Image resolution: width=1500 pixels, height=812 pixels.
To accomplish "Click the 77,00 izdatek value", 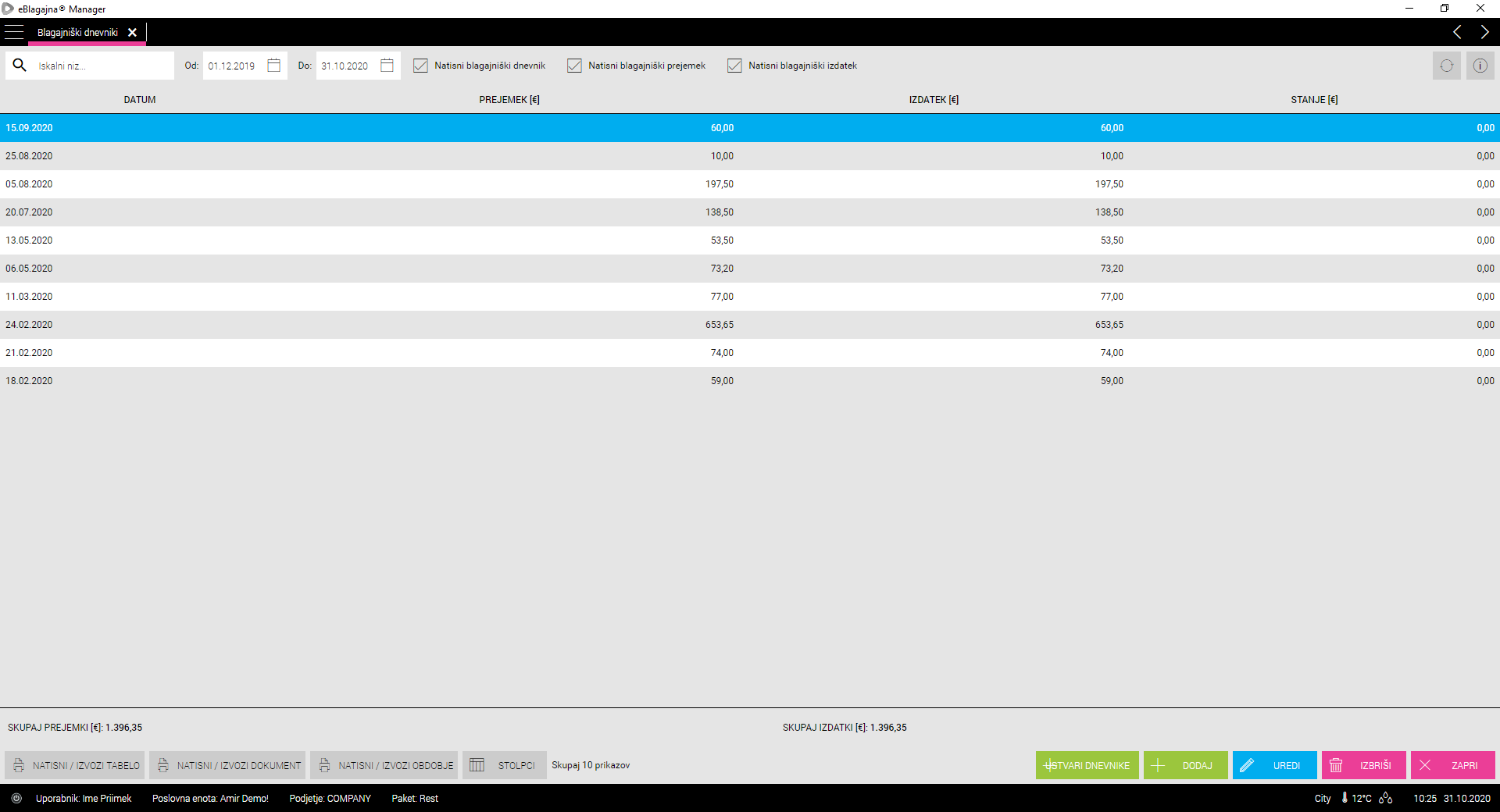I will pyautogui.click(x=1112, y=297).
